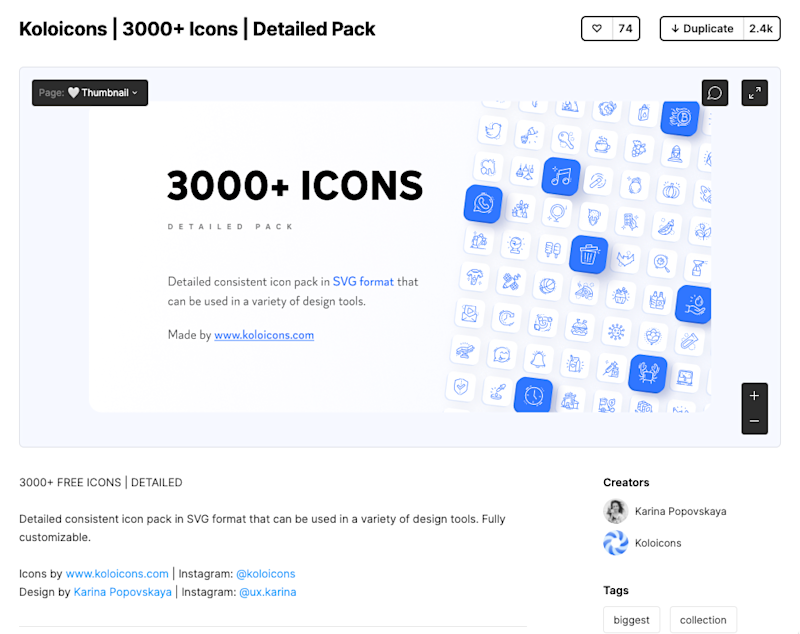This screenshot has height=634, width=800.
Task: Click the shield heart icon in preview
Action: point(461,387)
